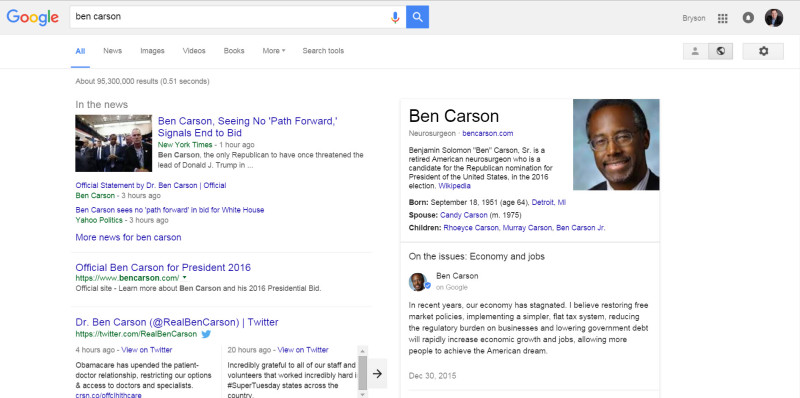Open Candy Carson spouse link
The image size is (800, 398).
[463, 215]
